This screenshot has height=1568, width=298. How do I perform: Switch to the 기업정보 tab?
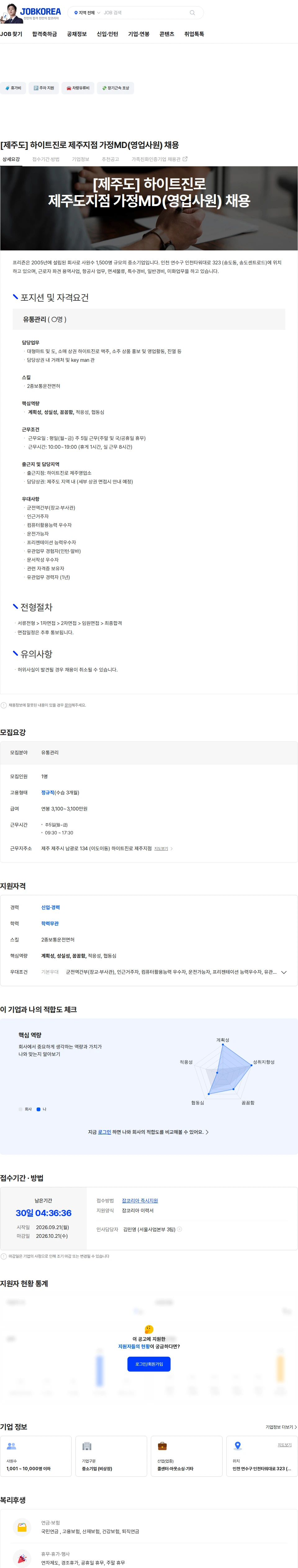pyautogui.click(x=80, y=159)
